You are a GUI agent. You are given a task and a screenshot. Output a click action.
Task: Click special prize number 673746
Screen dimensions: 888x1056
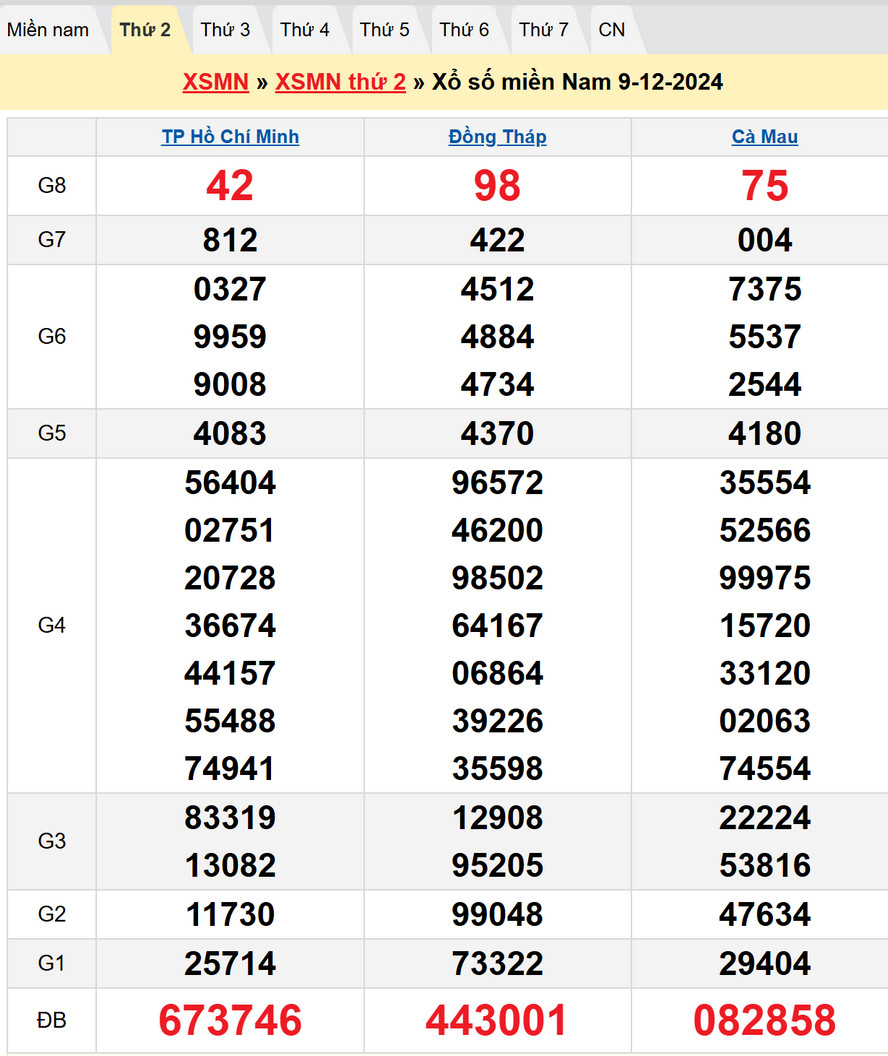(230, 1020)
